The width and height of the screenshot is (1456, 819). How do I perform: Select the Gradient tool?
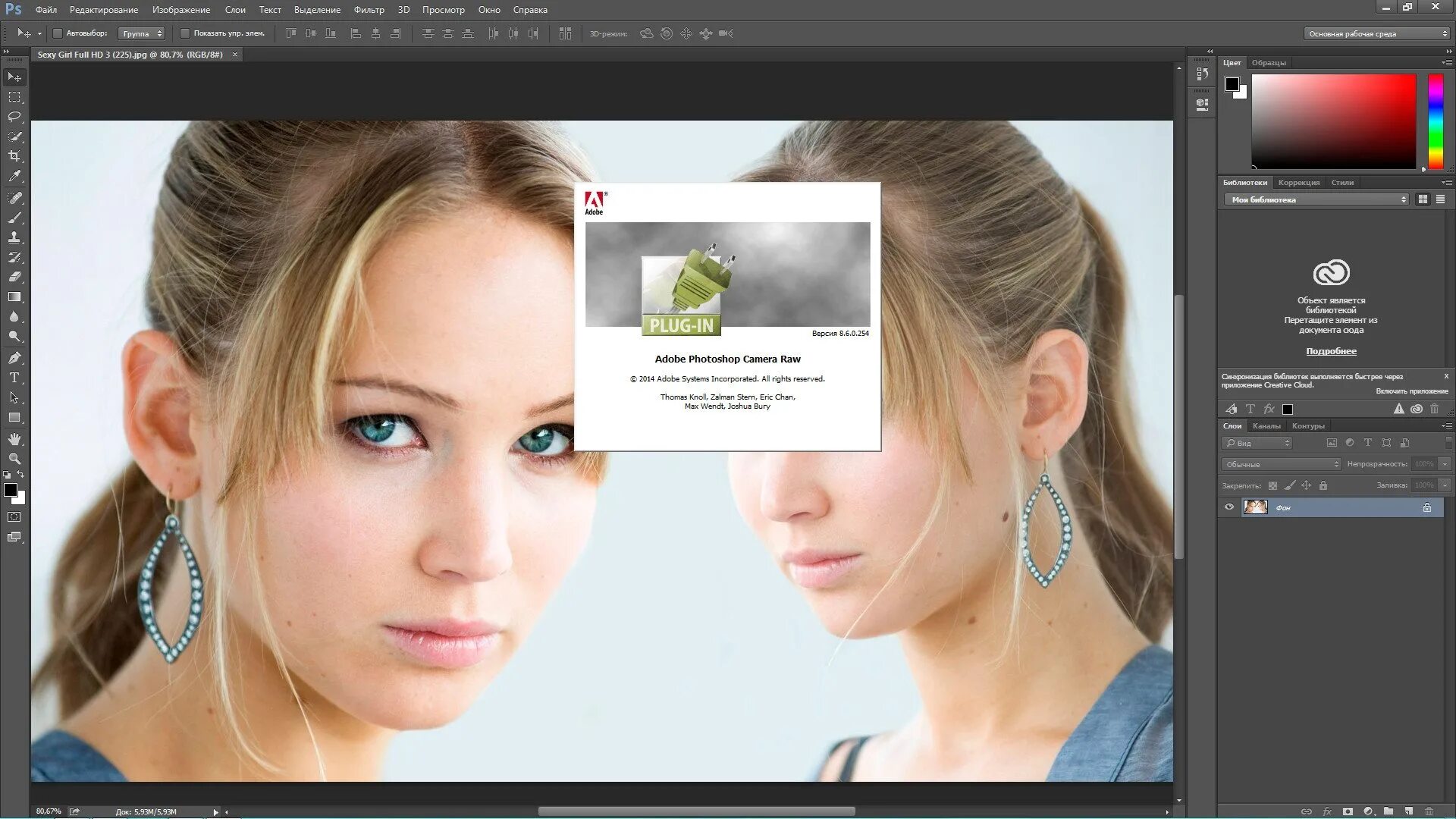(14, 297)
